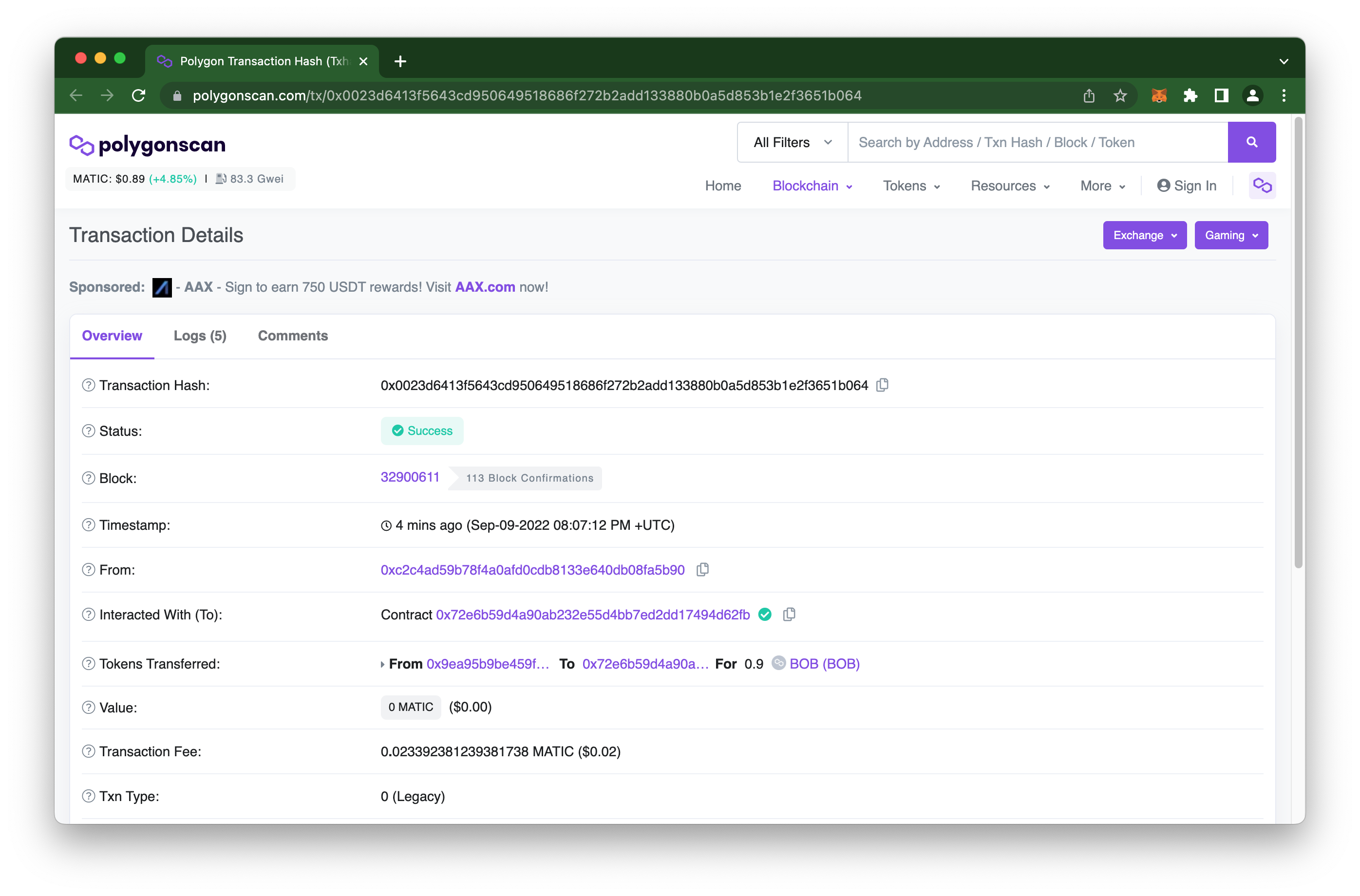The image size is (1360, 896).
Task: Go to Home in the navbar
Action: 723,186
